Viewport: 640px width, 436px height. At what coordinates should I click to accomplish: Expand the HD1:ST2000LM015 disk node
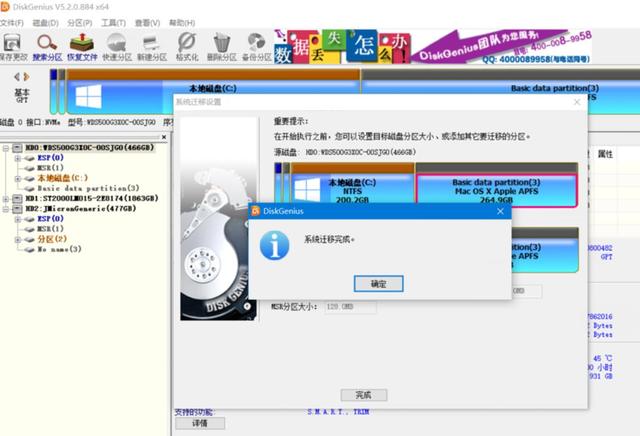click(x=6, y=199)
